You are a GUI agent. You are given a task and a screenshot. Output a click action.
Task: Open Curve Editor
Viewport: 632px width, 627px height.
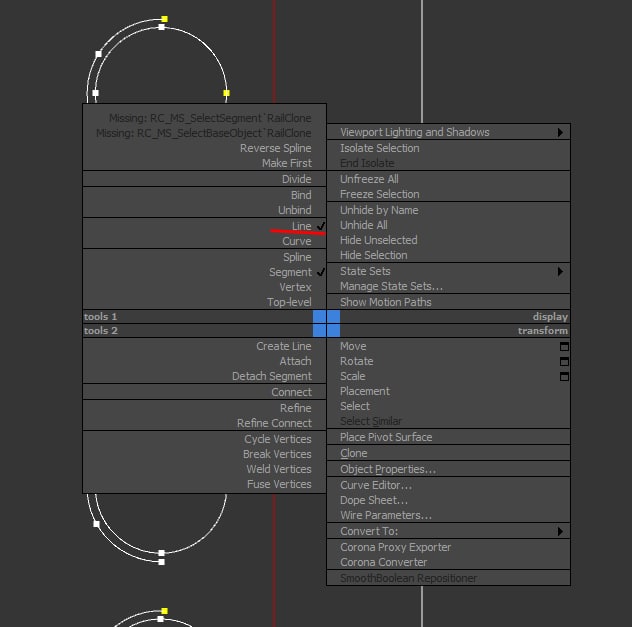pyautogui.click(x=376, y=485)
